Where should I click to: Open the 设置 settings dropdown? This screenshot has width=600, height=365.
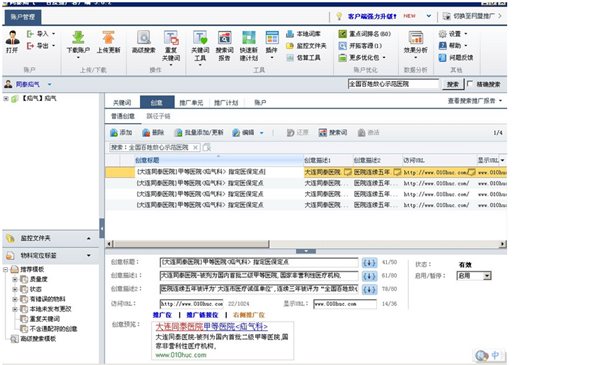[x=466, y=34]
